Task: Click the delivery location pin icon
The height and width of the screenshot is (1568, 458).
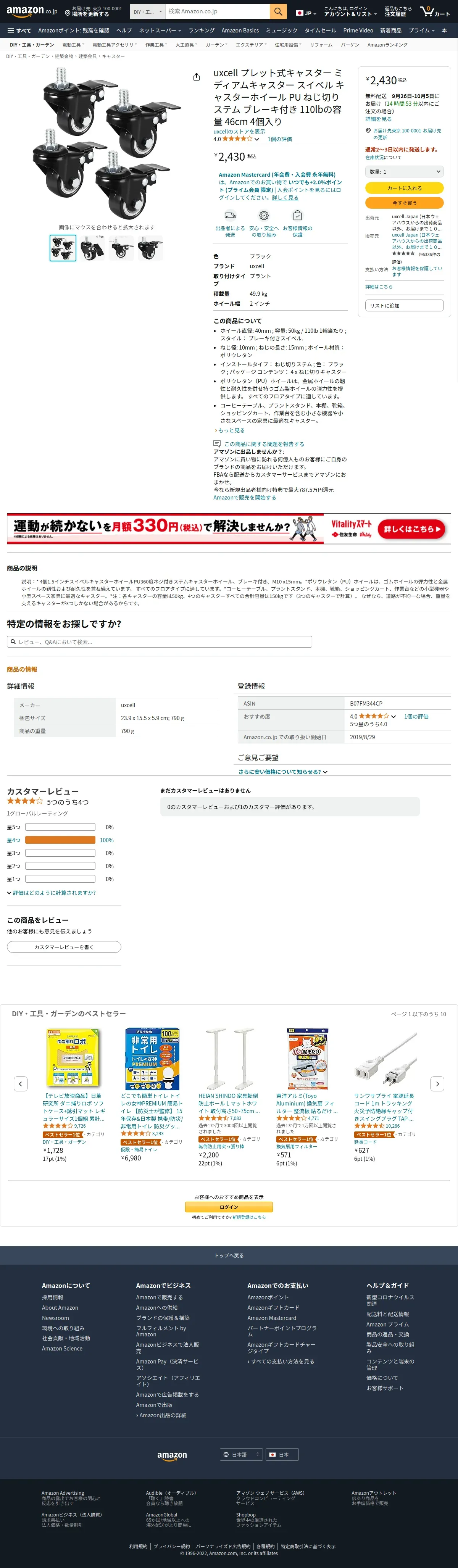Action: (68, 13)
